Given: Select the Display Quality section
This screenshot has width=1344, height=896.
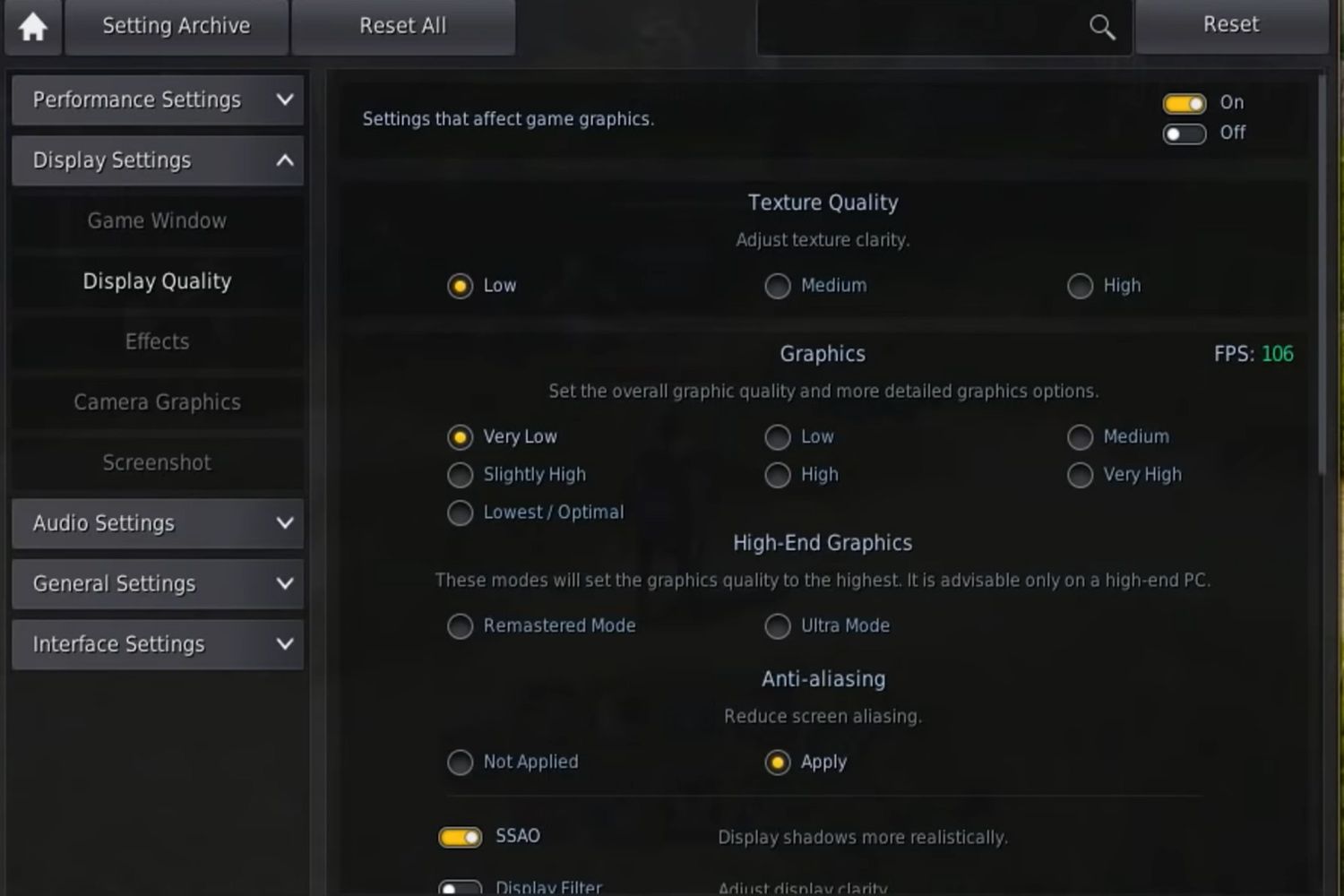Looking at the screenshot, I should 157,280.
